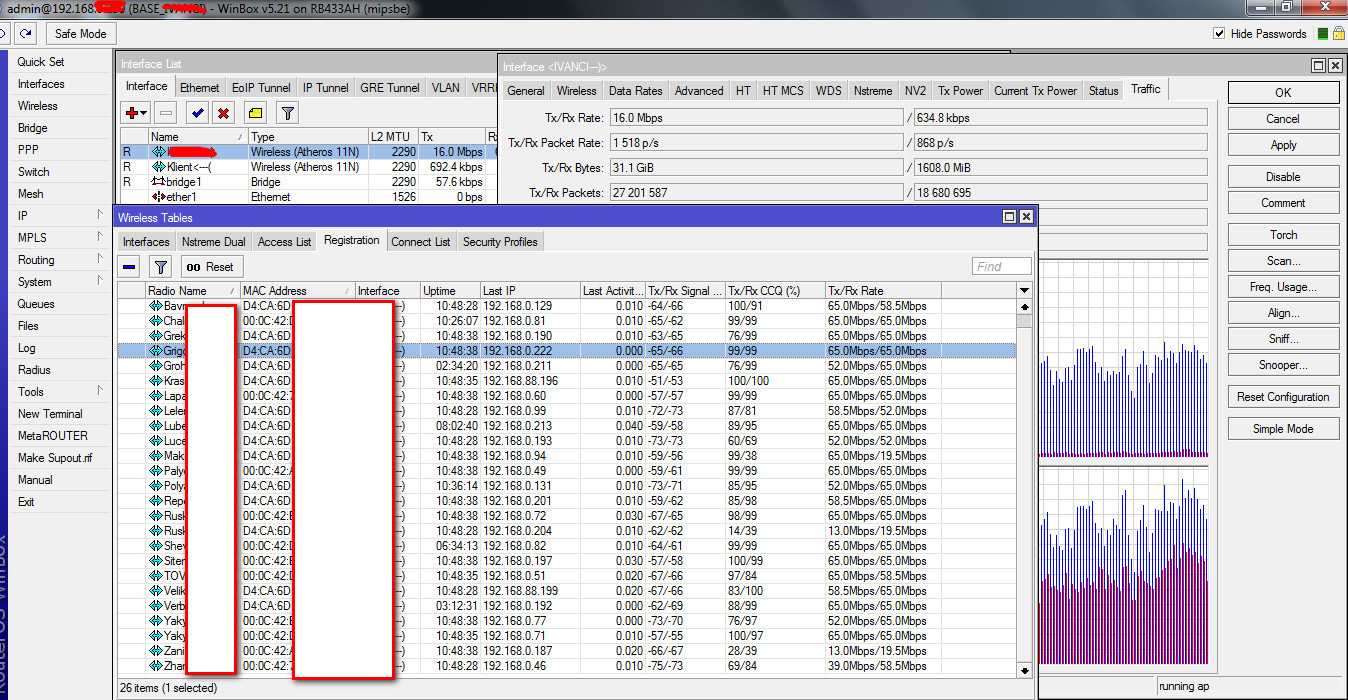Open the Data Rates tab
Screen dimensions: 1348x700
[x=635, y=90]
